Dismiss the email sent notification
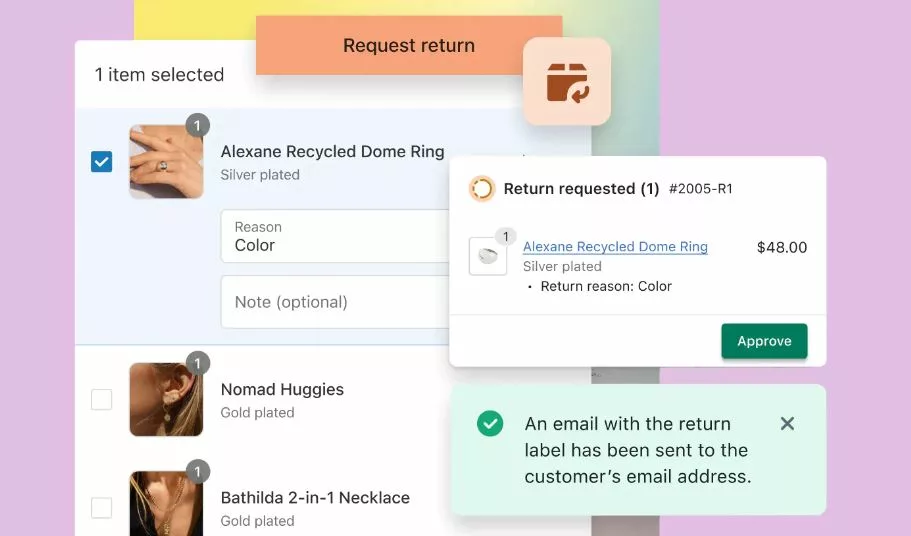 (x=787, y=424)
